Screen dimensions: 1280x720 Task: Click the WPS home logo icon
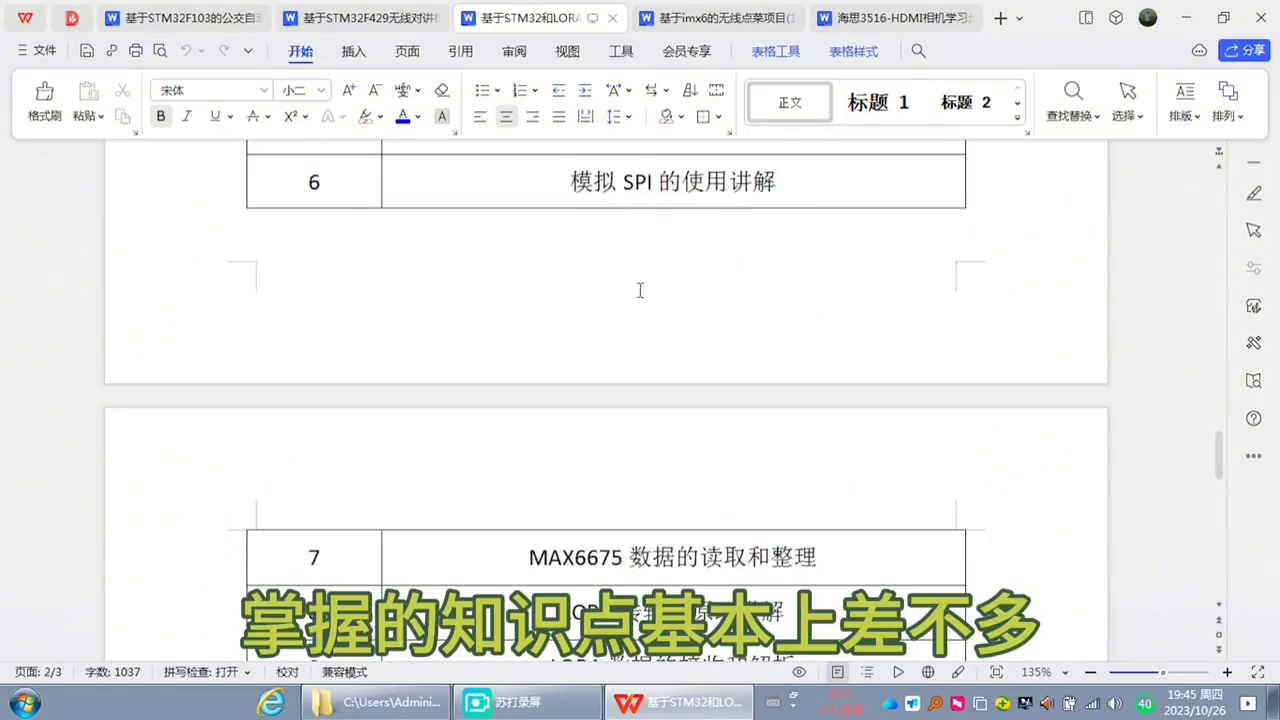(25, 18)
